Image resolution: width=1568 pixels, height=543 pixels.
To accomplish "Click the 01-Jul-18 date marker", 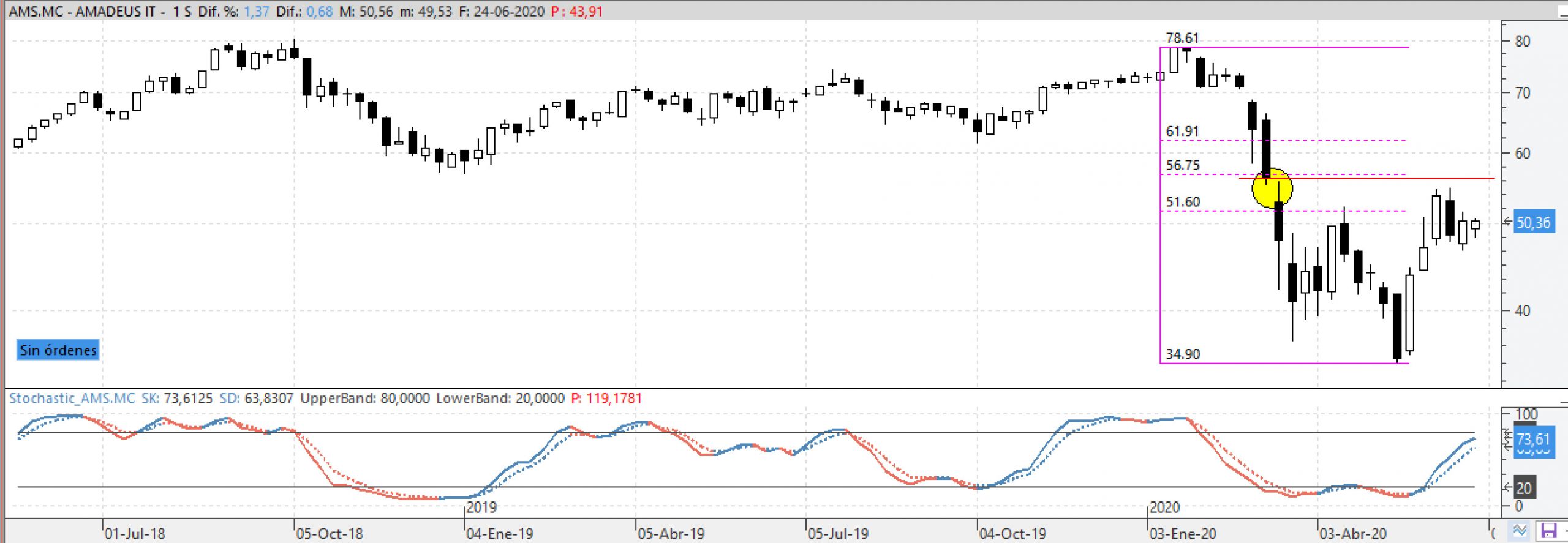I will [x=135, y=534].
